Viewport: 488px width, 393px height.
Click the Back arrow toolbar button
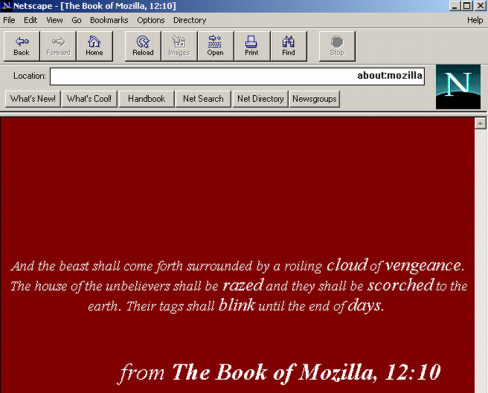point(22,46)
